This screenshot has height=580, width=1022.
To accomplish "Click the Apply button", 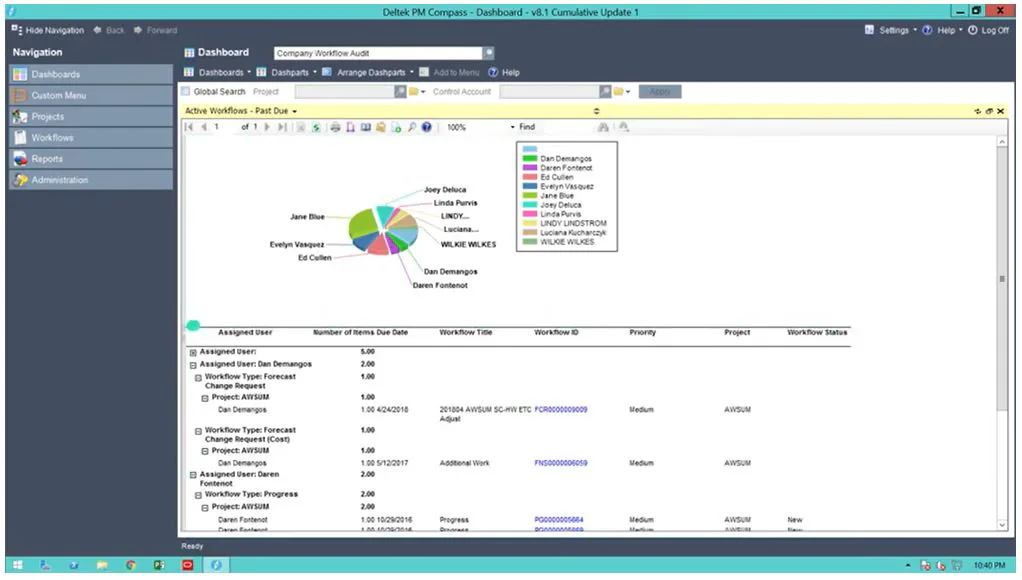I will [x=660, y=92].
